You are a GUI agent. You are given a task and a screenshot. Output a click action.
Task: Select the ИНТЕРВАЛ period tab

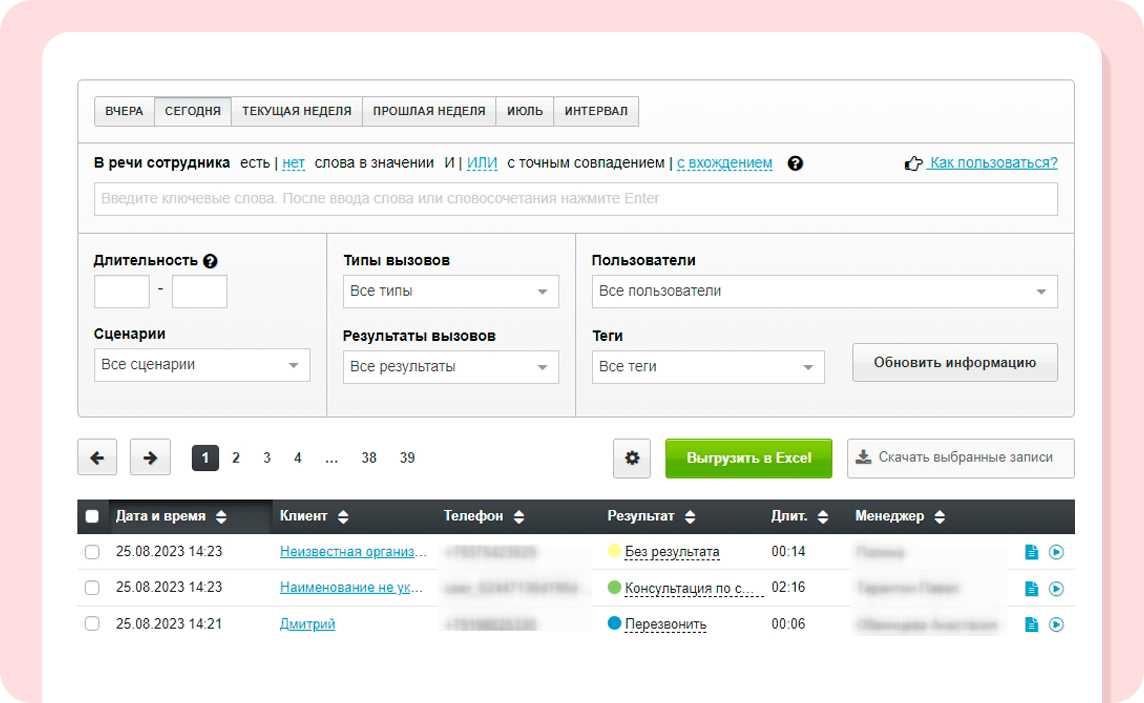pyautogui.click(x=596, y=112)
